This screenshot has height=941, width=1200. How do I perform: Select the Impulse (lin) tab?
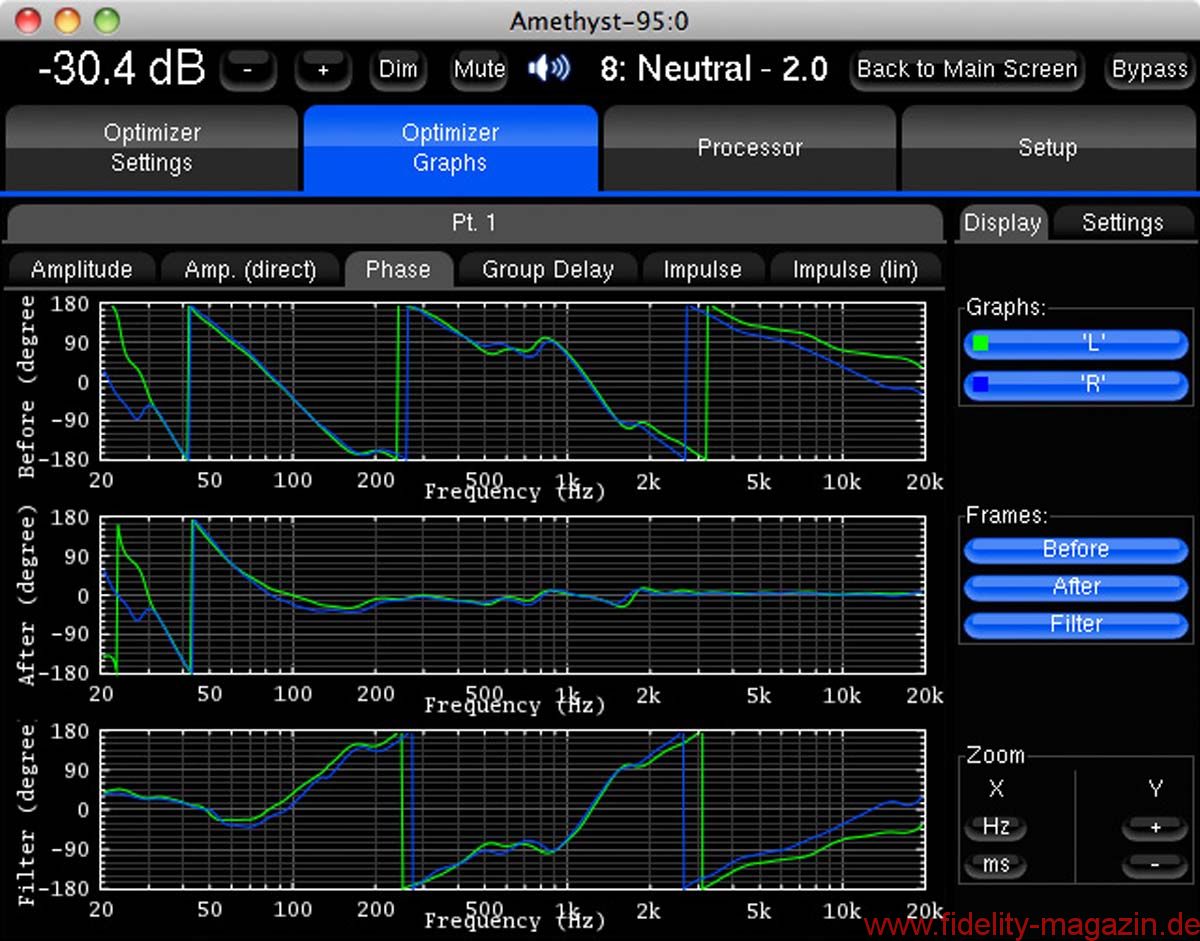pos(854,270)
